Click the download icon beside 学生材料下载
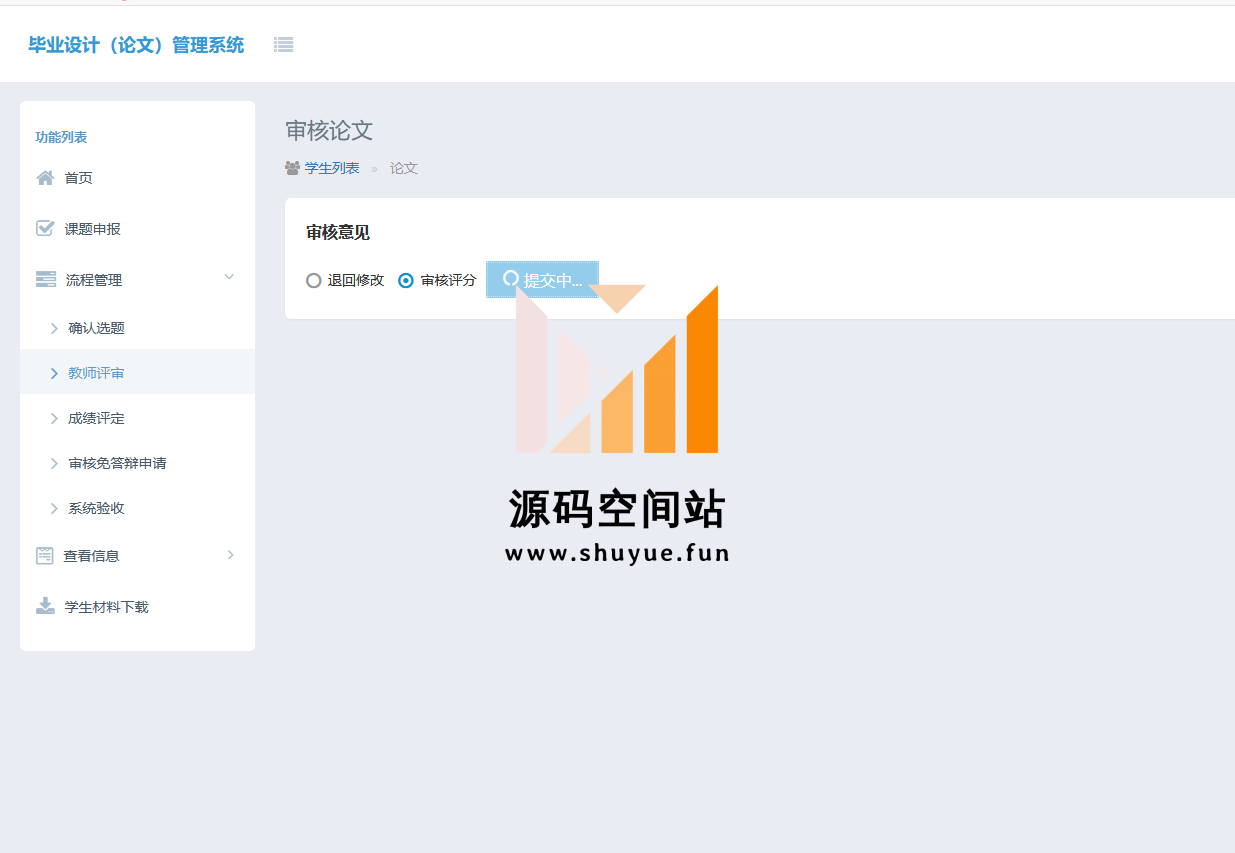 [45, 606]
